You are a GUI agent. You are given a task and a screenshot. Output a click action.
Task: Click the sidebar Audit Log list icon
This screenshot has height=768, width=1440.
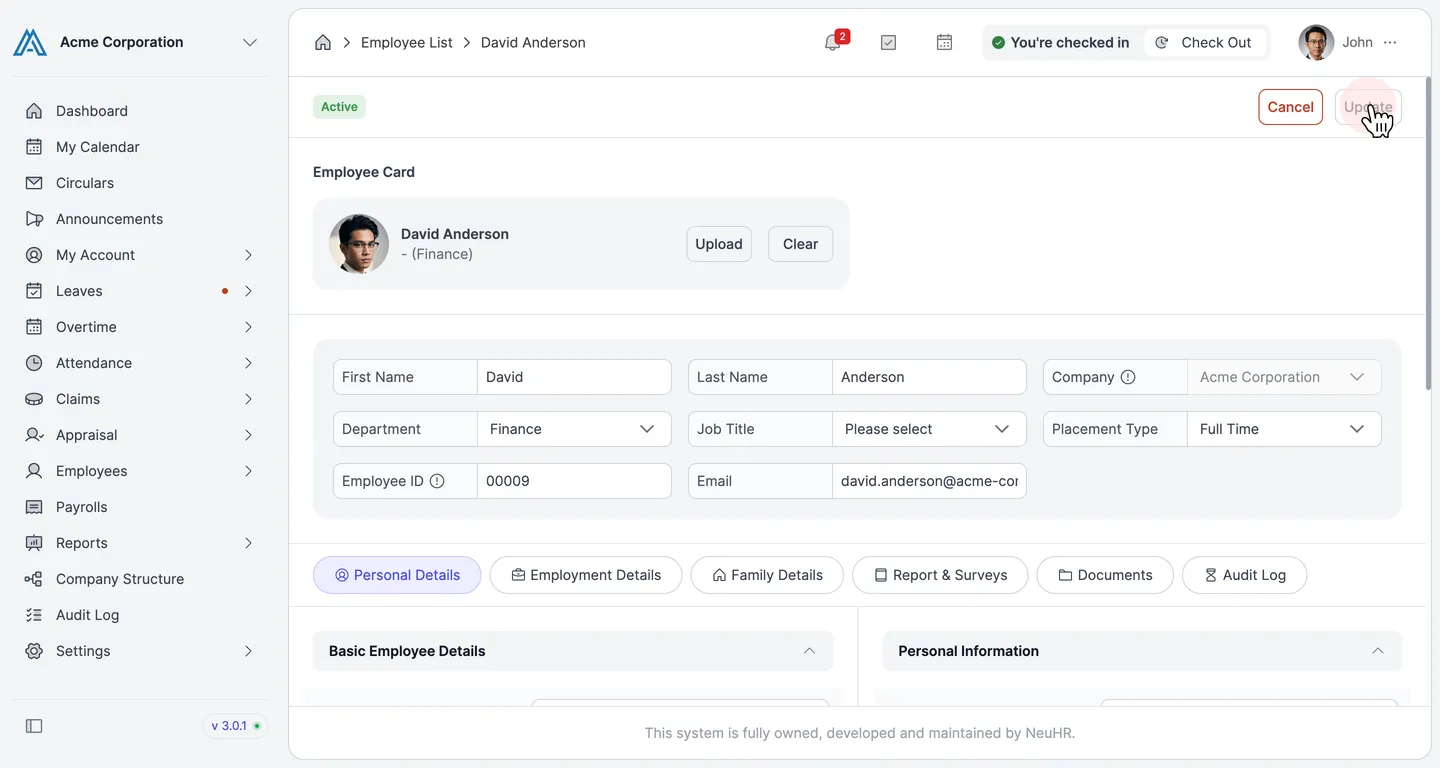[x=34, y=615]
